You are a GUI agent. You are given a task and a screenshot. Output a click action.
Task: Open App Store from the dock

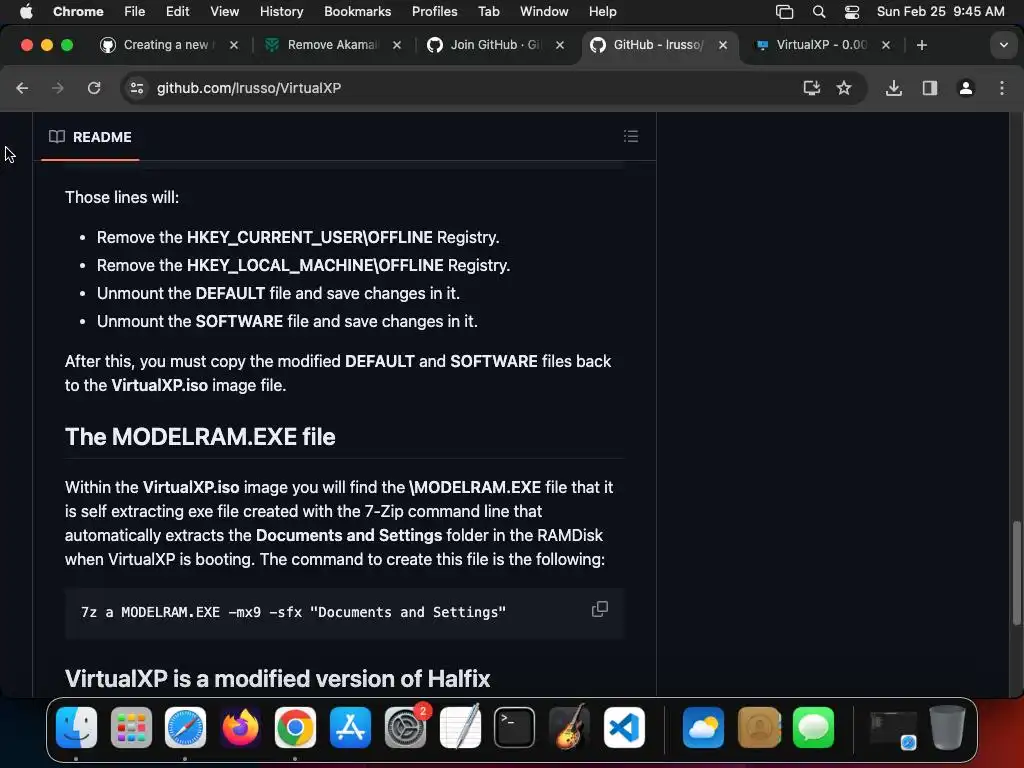tap(350, 727)
